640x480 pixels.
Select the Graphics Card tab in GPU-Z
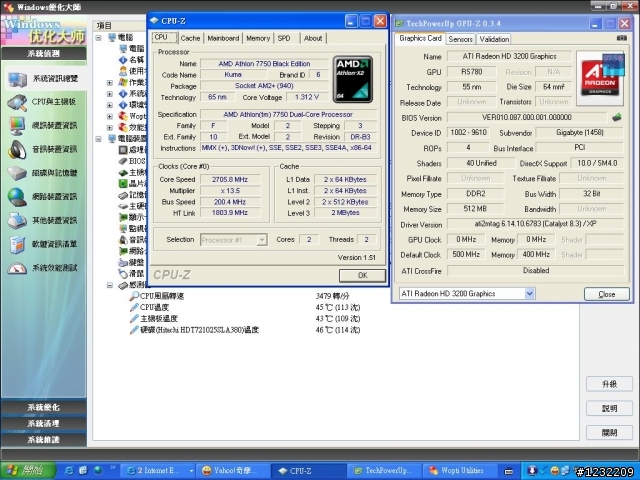420,38
